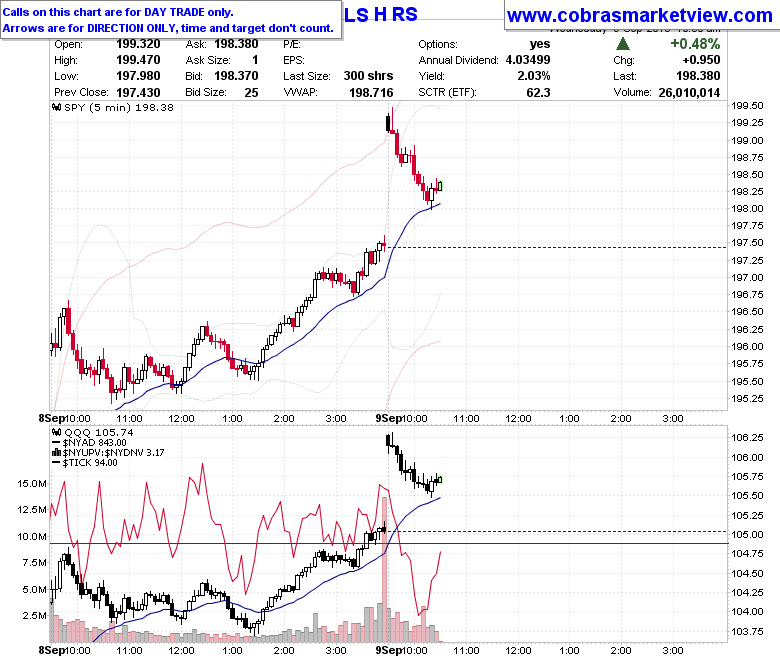
Task: Click the Annual Dividend value 4.03499
Action: coord(528,60)
